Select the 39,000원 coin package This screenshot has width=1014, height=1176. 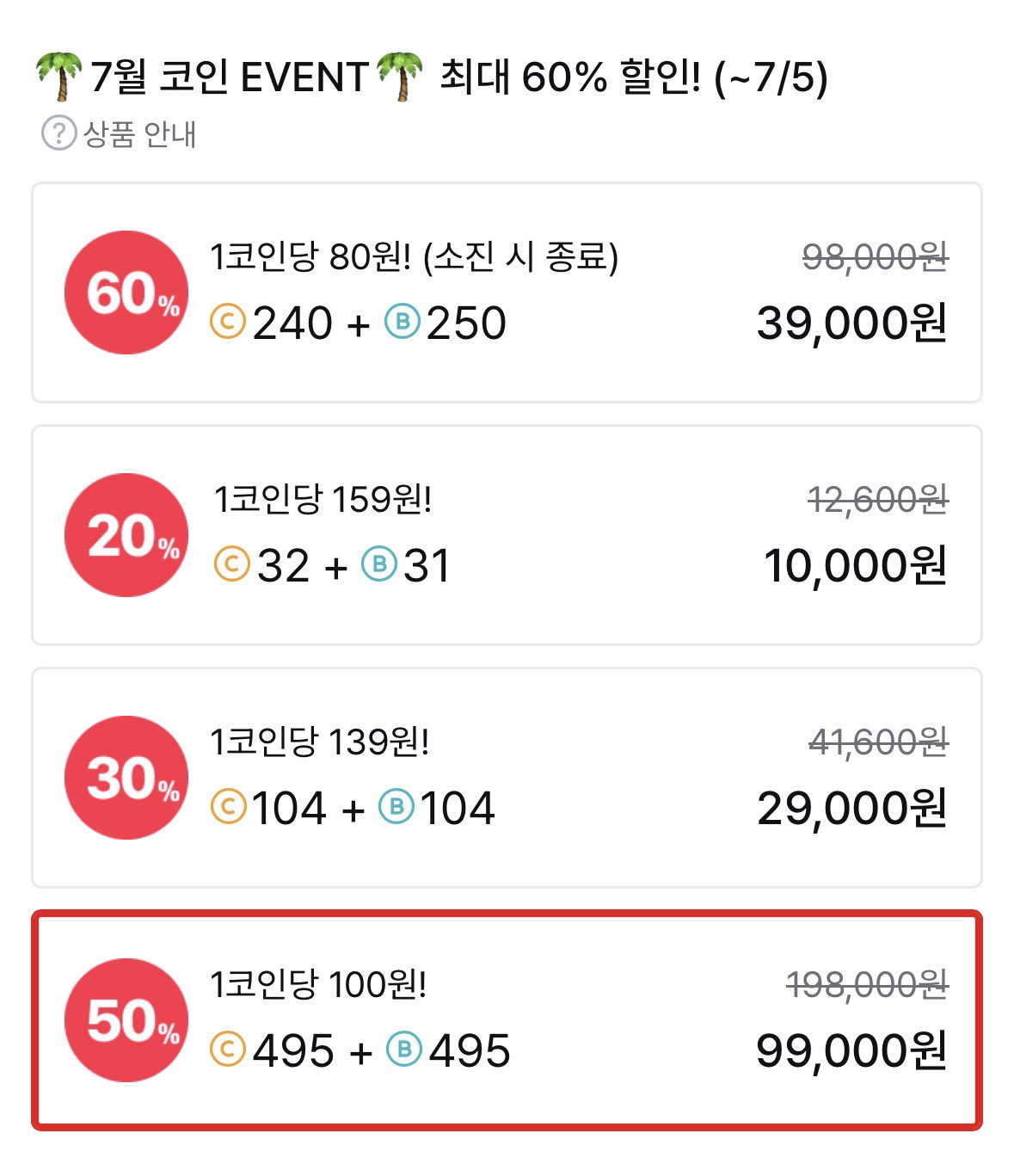[x=507, y=292]
